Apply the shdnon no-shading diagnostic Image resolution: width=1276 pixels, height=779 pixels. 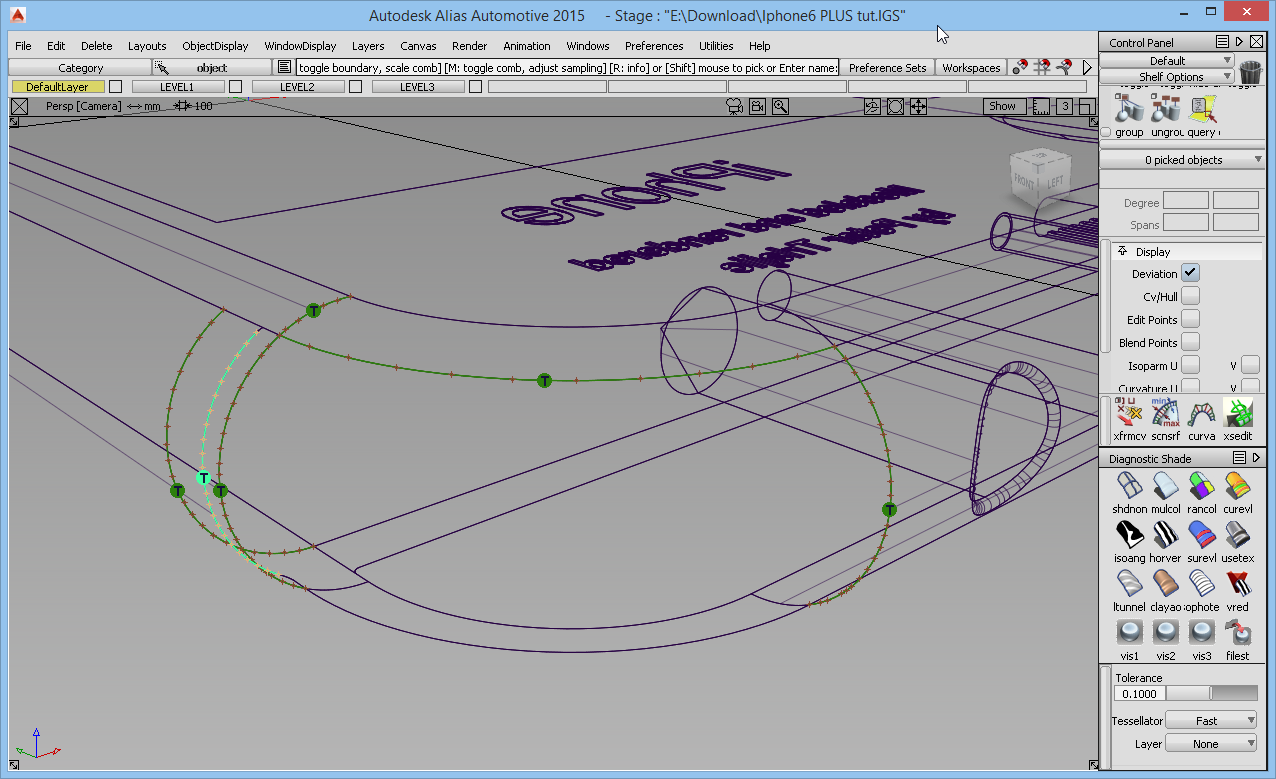(x=1130, y=486)
